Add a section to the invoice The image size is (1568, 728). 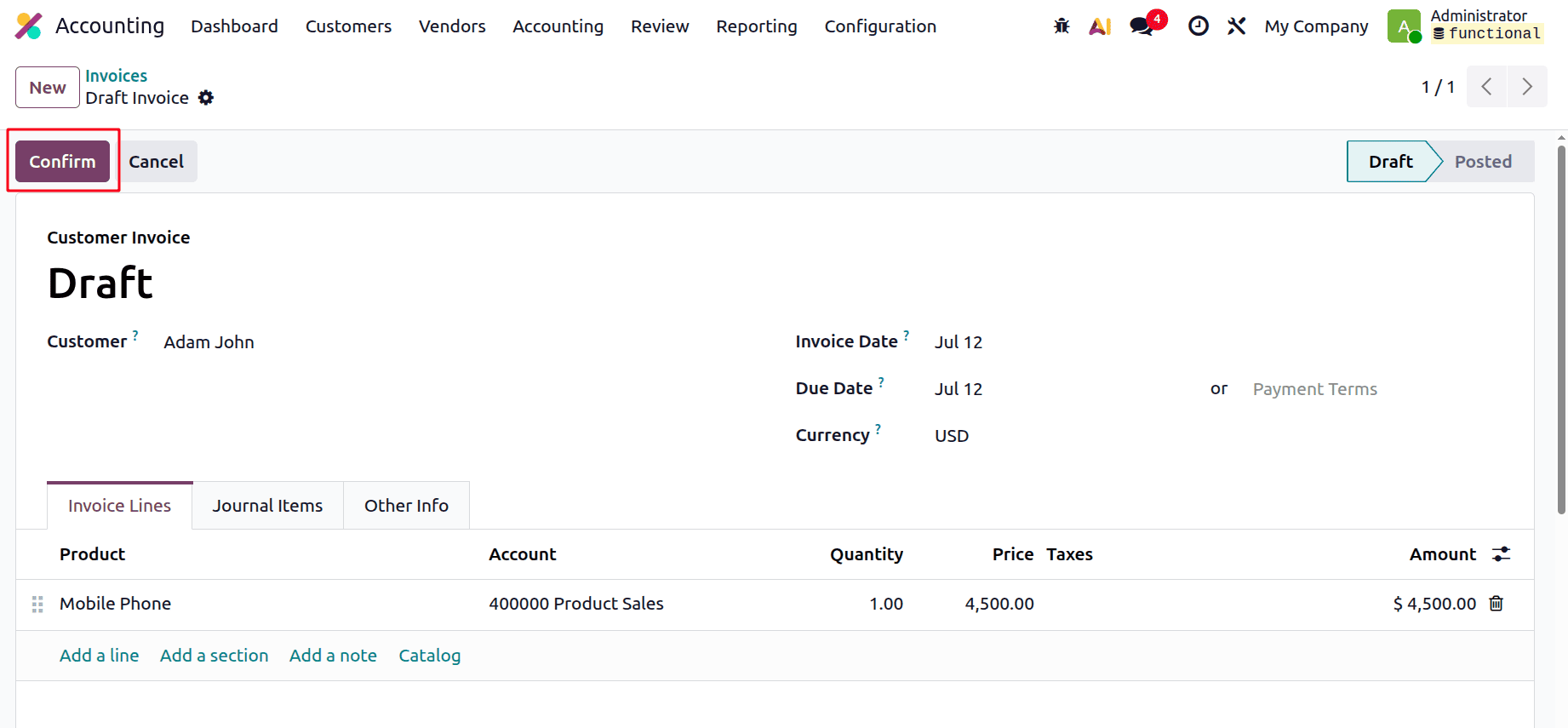pyautogui.click(x=214, y=656)
